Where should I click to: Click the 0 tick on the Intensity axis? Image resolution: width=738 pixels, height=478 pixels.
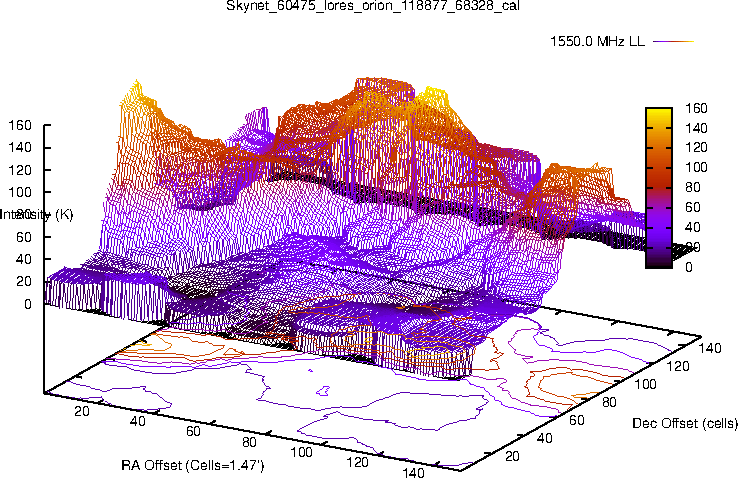click(x=28, y=304)
